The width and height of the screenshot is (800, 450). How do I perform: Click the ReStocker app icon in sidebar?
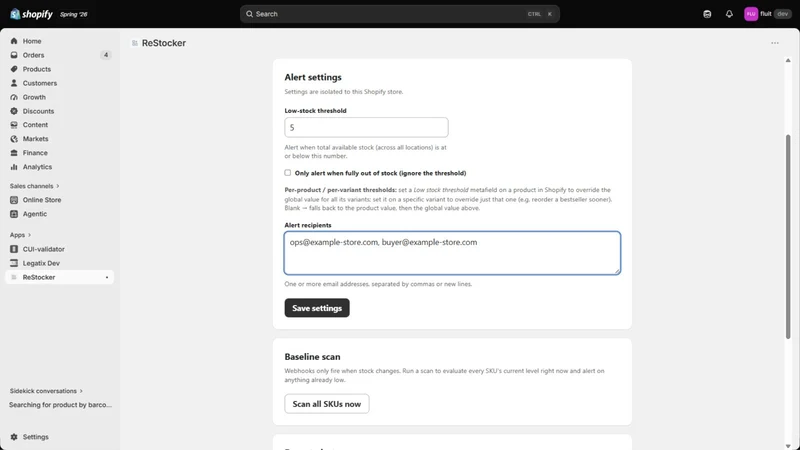coord(14,277)
